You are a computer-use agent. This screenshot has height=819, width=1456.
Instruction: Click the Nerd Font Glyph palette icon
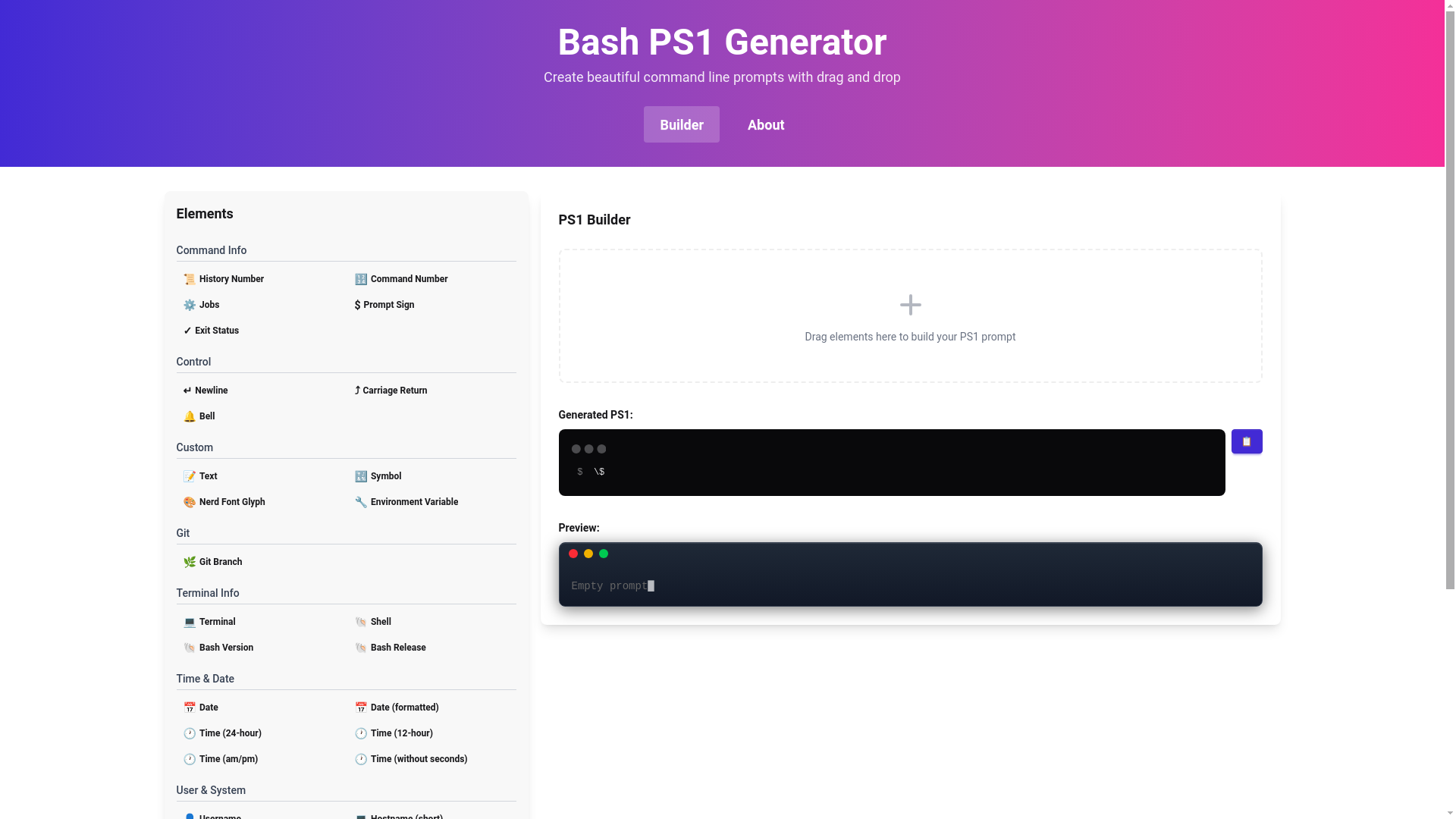pos(190,502)
